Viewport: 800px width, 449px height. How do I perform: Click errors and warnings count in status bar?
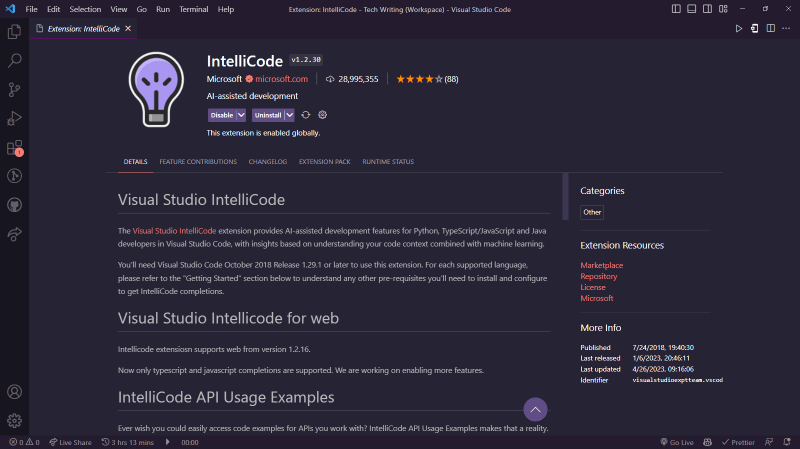coord(24,442)
